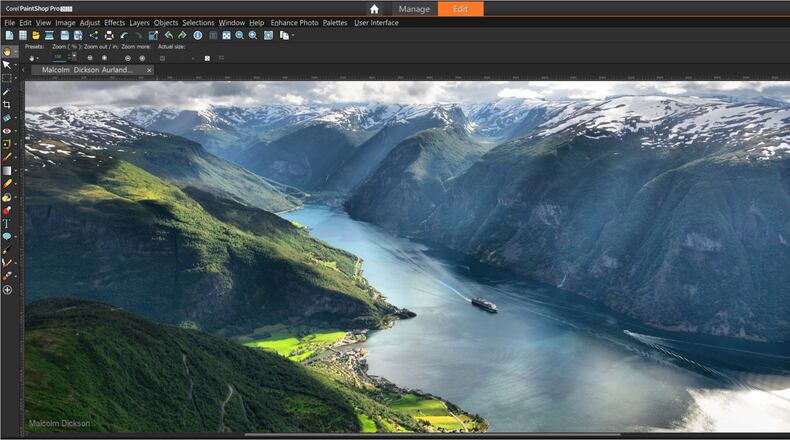This screenshot has width=790, height=440.
Task: Click the Zoom In magnifier icon
Action: (x=253, y=35)
